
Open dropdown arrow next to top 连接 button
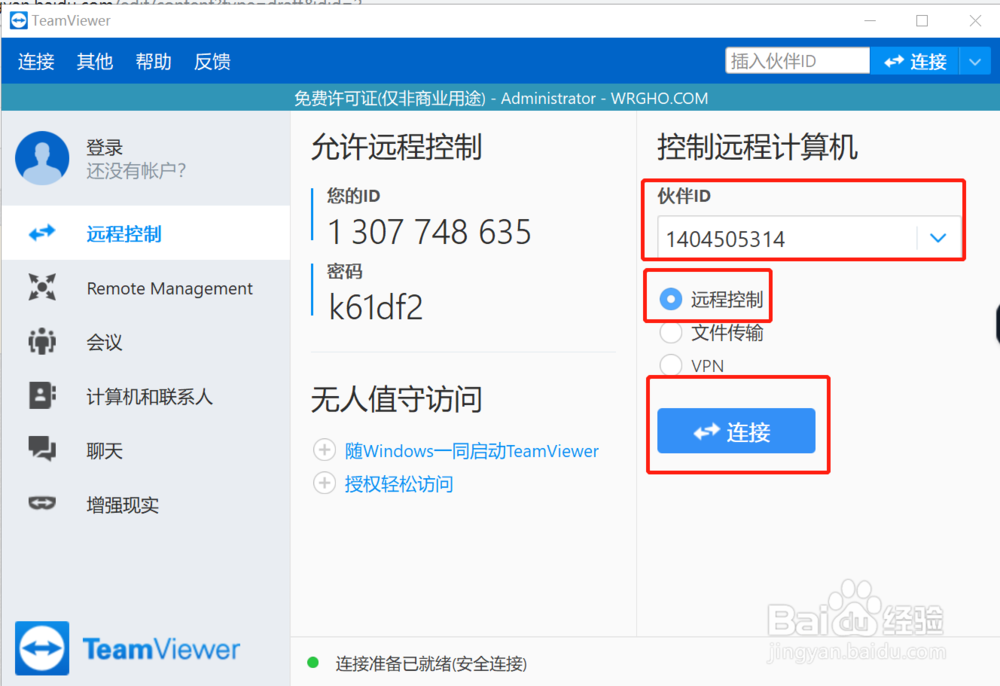coord(975,62)
